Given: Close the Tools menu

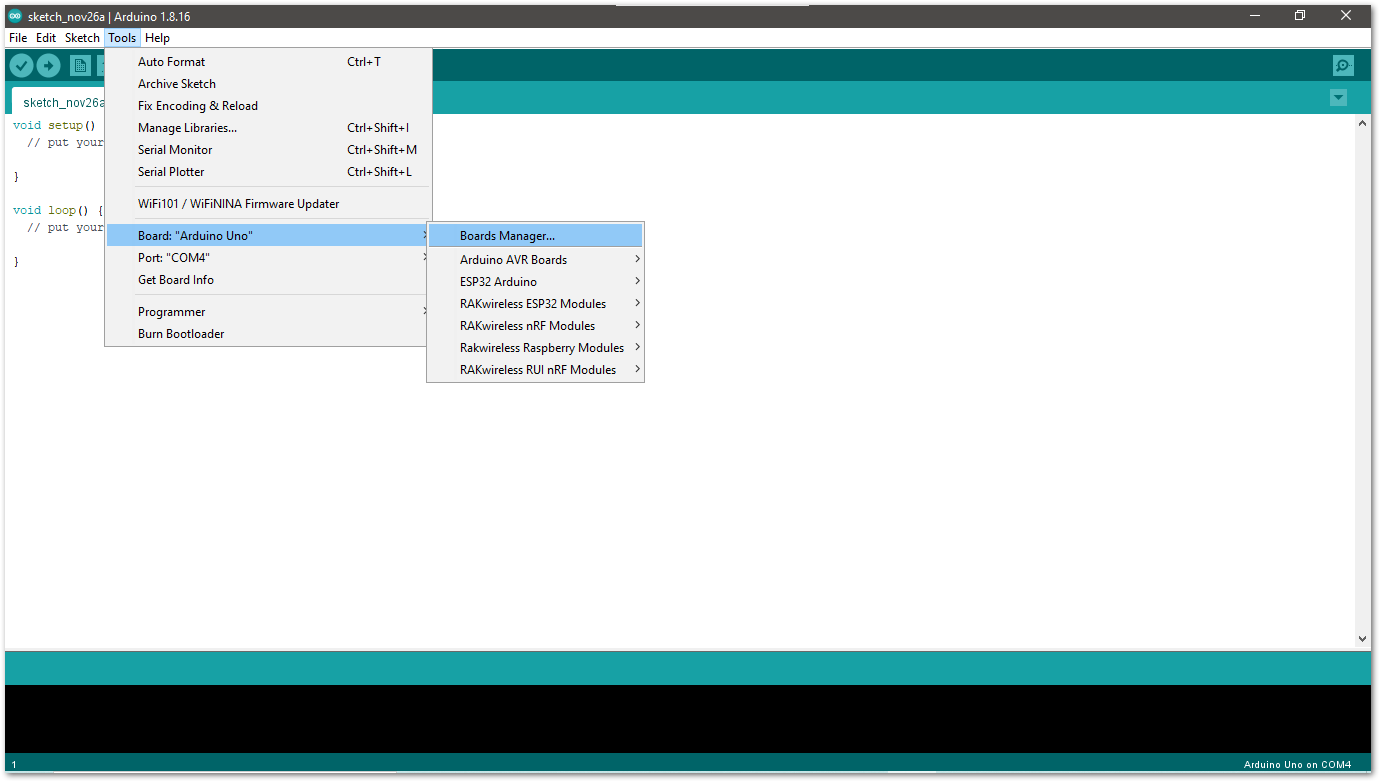Looking at the screenshot, I should [122, 38].
